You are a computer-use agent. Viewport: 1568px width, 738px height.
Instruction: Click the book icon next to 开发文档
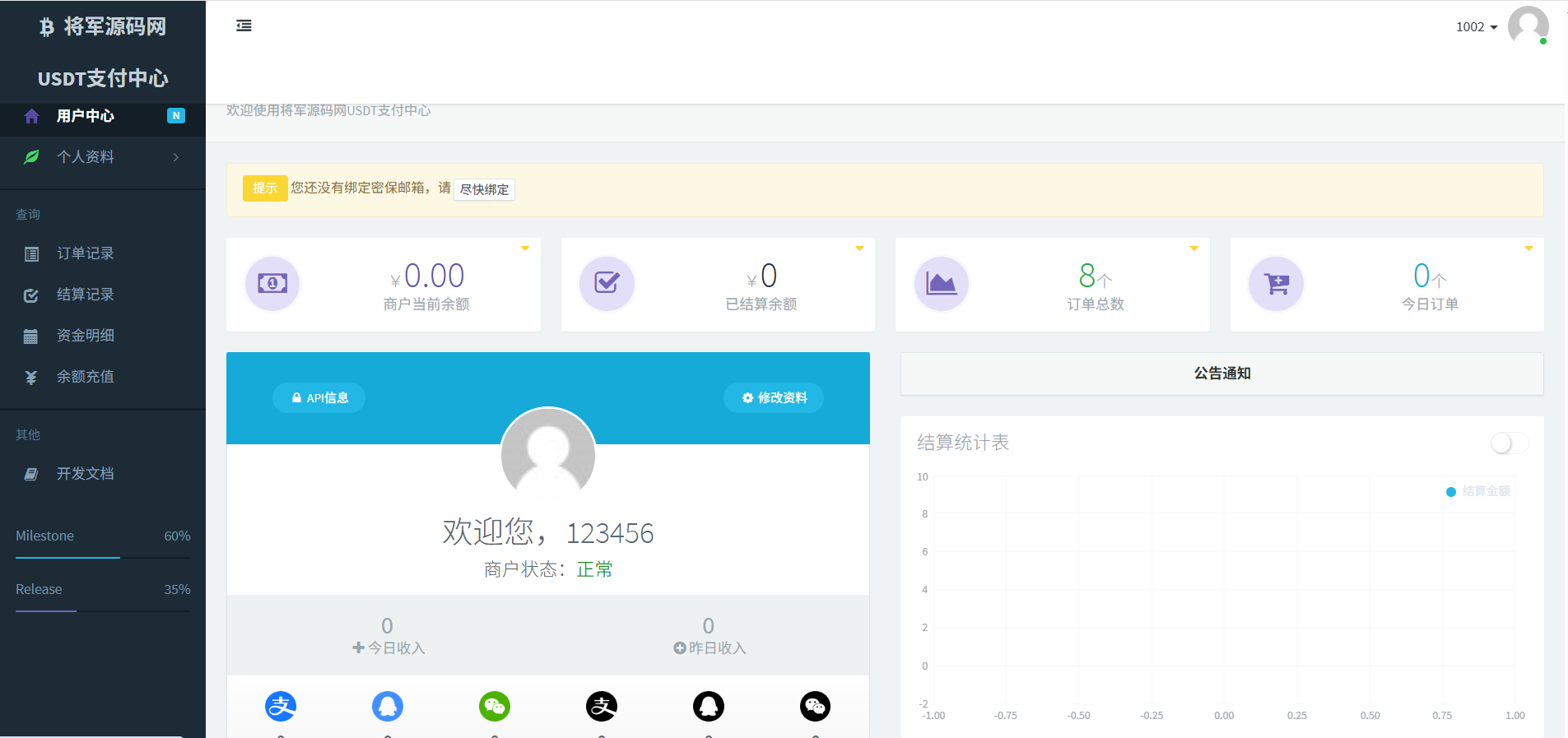tap(31, 474)
